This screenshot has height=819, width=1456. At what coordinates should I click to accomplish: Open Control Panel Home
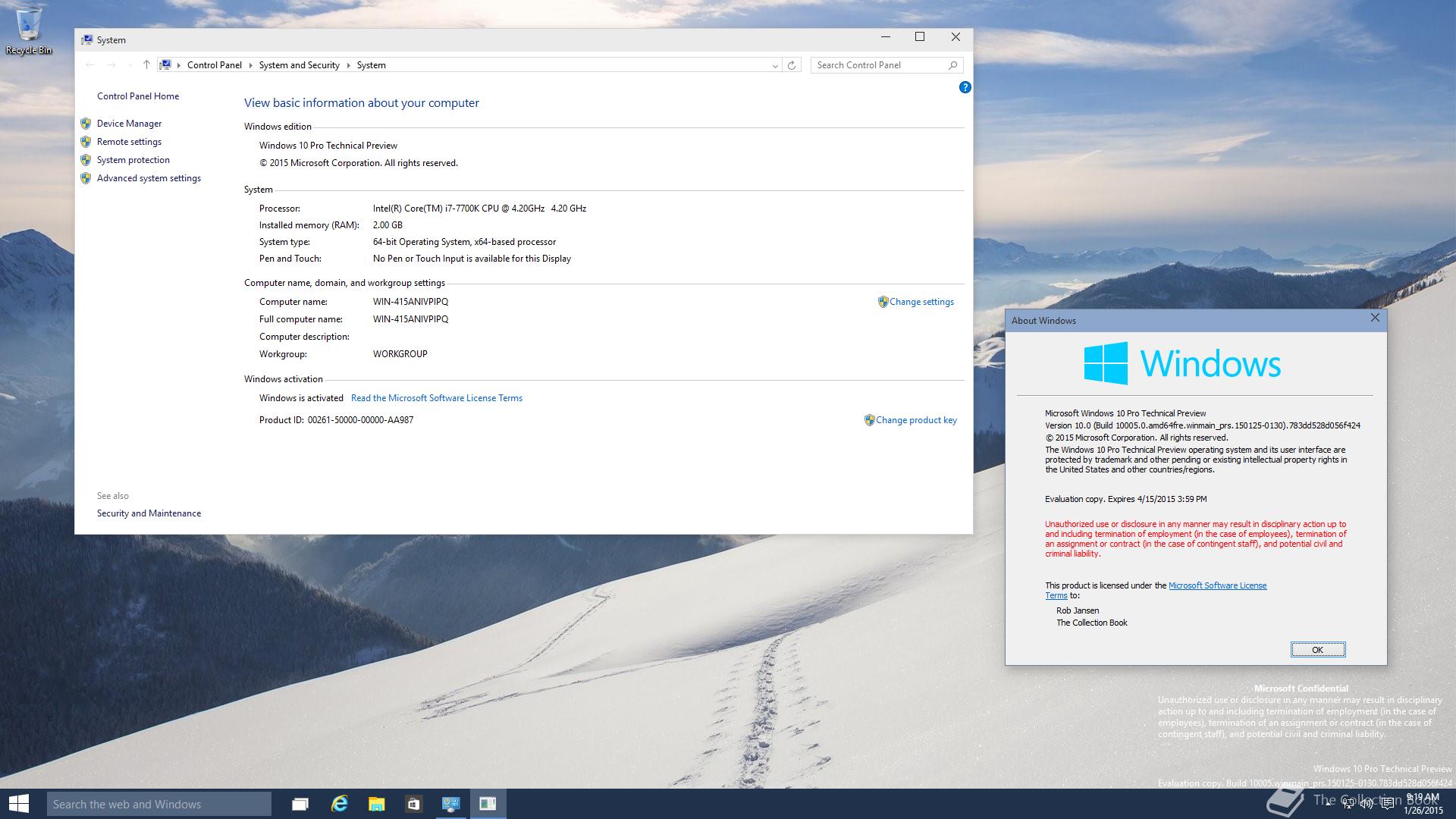coord(138,96)
